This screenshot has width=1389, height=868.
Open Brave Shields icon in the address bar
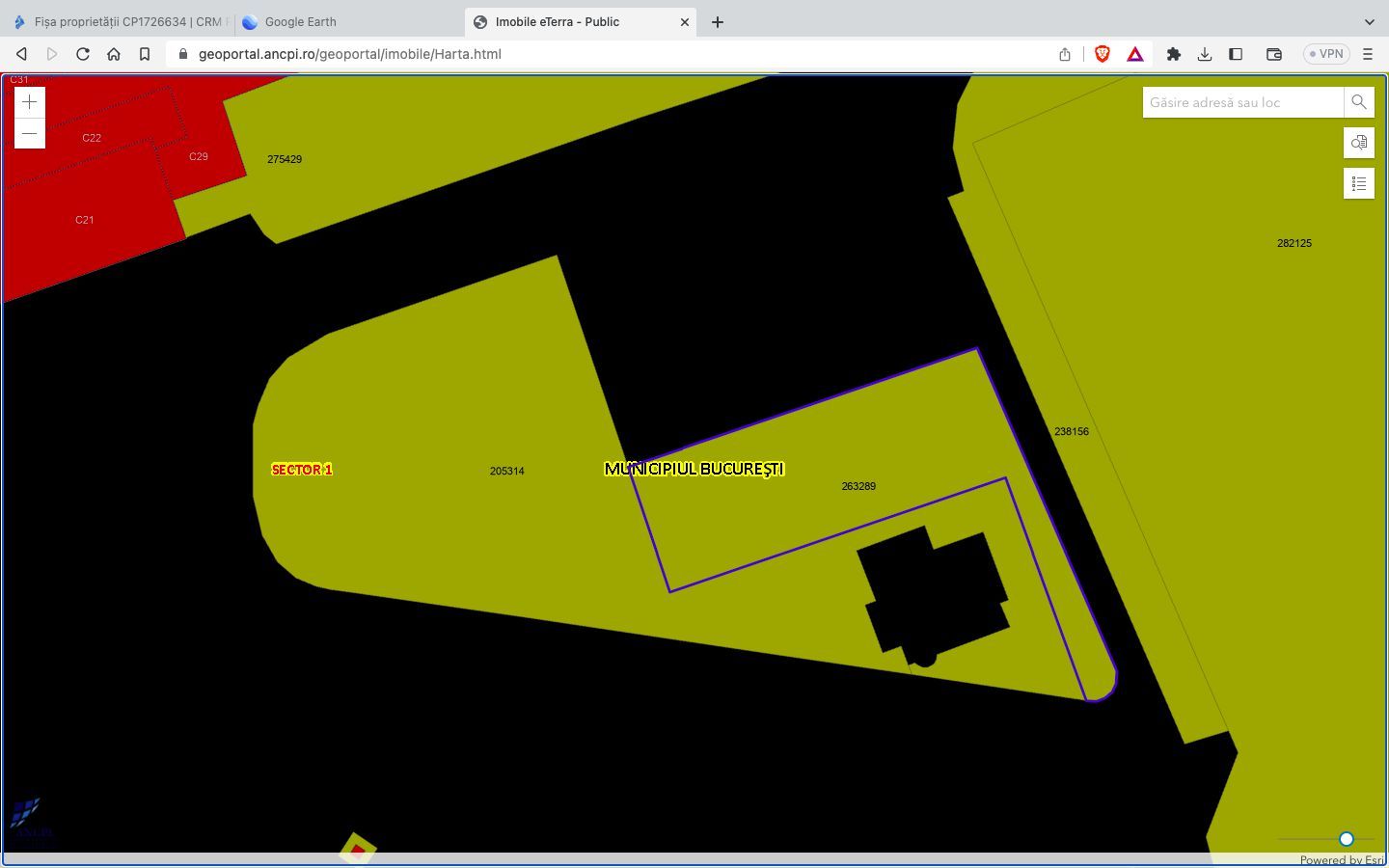[x=1102, y=54]
